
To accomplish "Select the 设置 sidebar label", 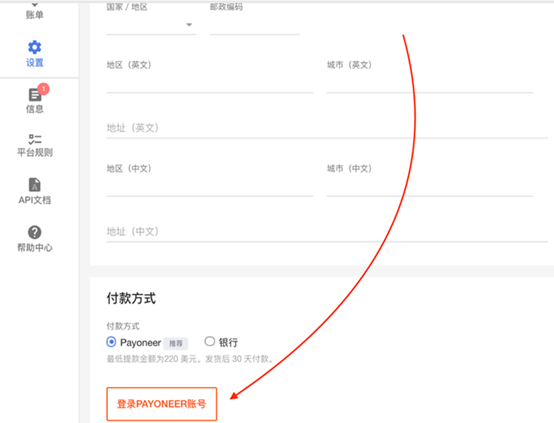I will (x=35, y=63).
